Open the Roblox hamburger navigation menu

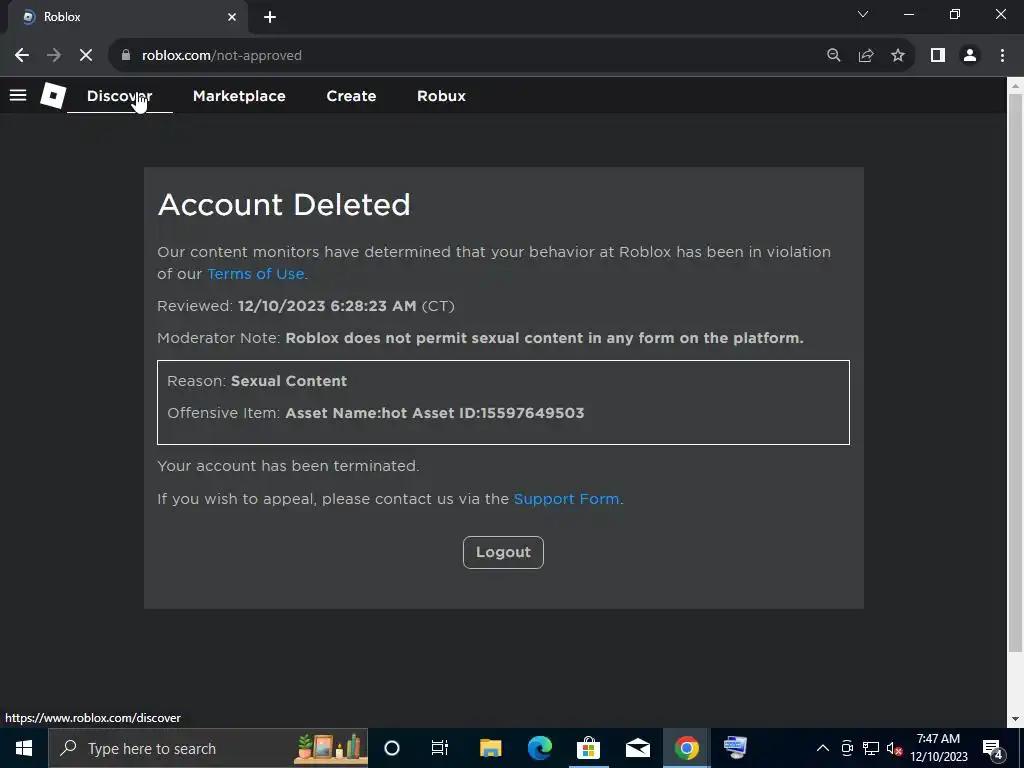[18, 95]
